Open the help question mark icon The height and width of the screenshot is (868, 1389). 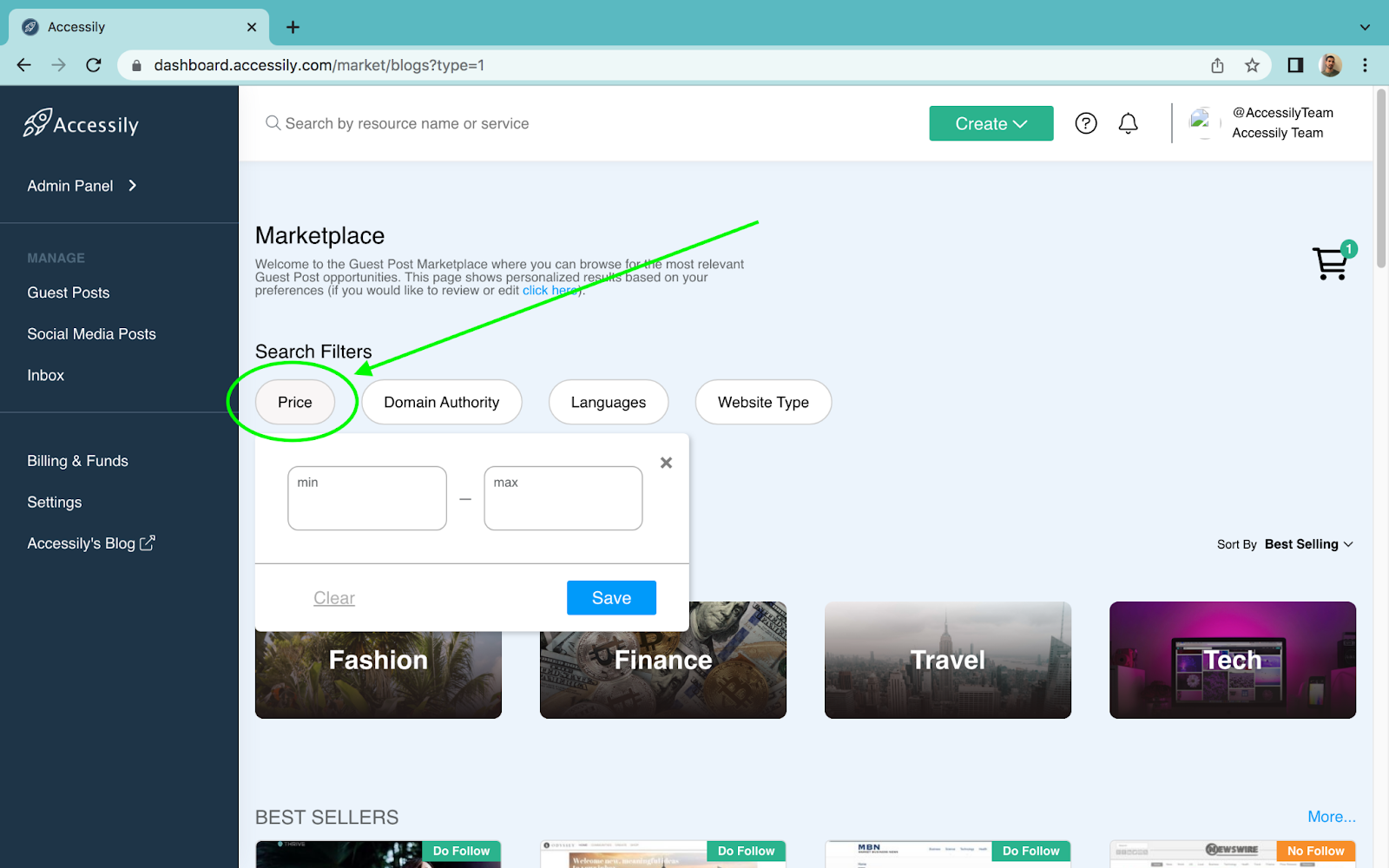point(1086,123)
